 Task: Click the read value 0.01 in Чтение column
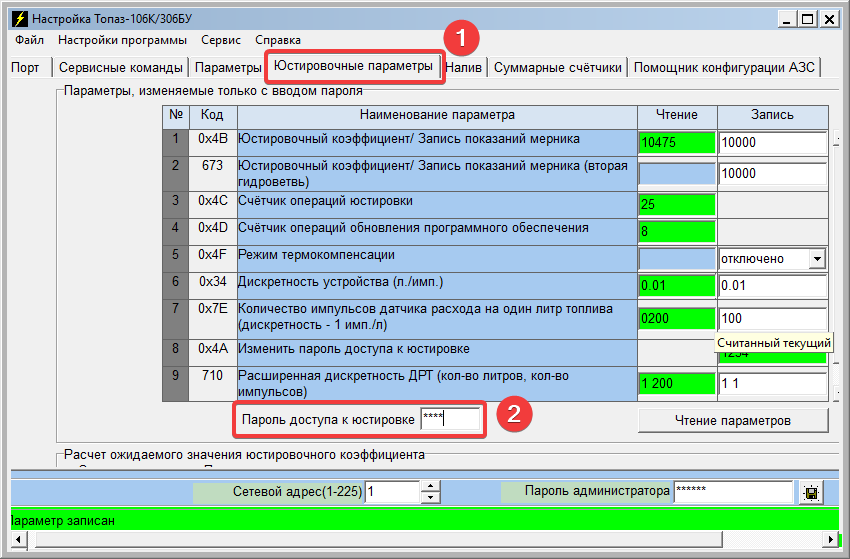pyautogui.click(x=677, y=286)
